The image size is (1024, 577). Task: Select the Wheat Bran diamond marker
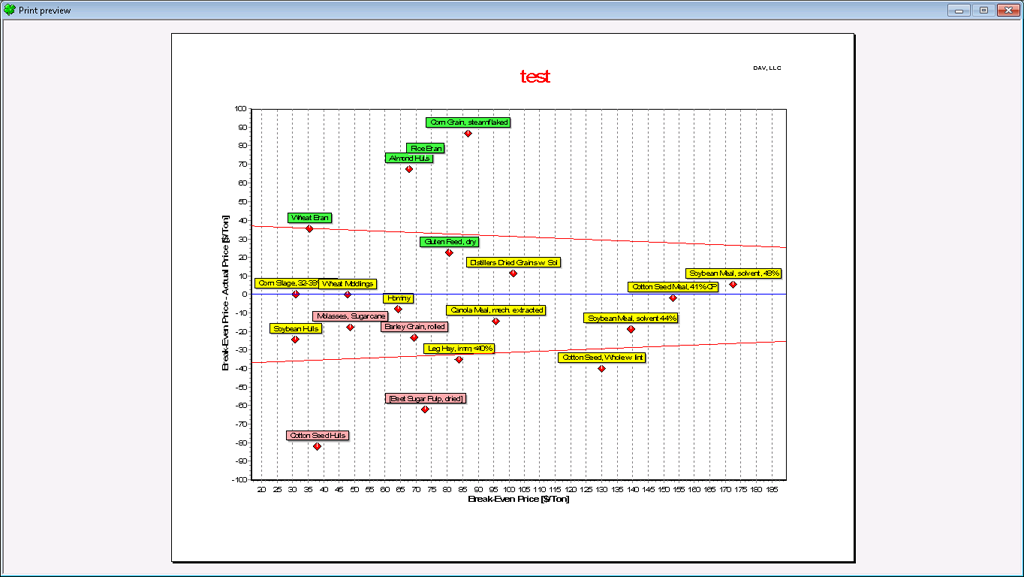click(x=309, y=229)
